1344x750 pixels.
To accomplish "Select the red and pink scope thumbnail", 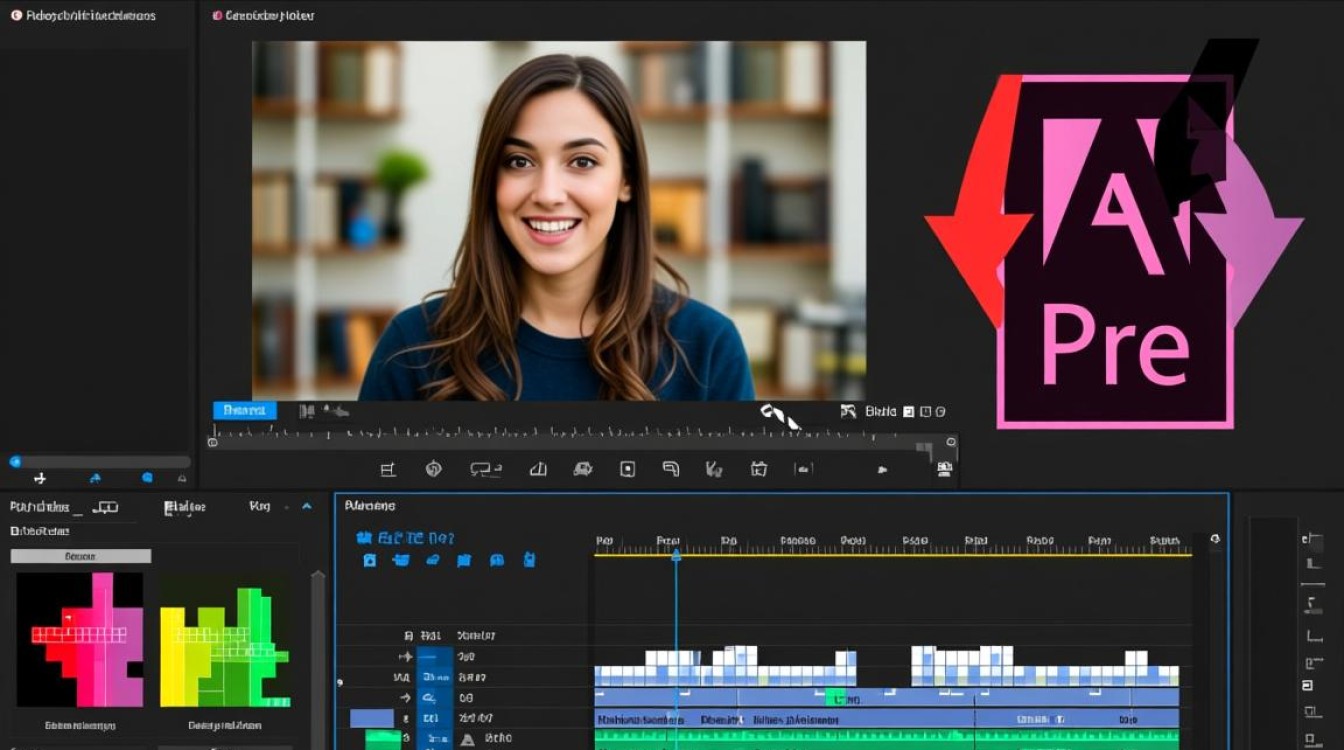I will (x=80, y=640).
